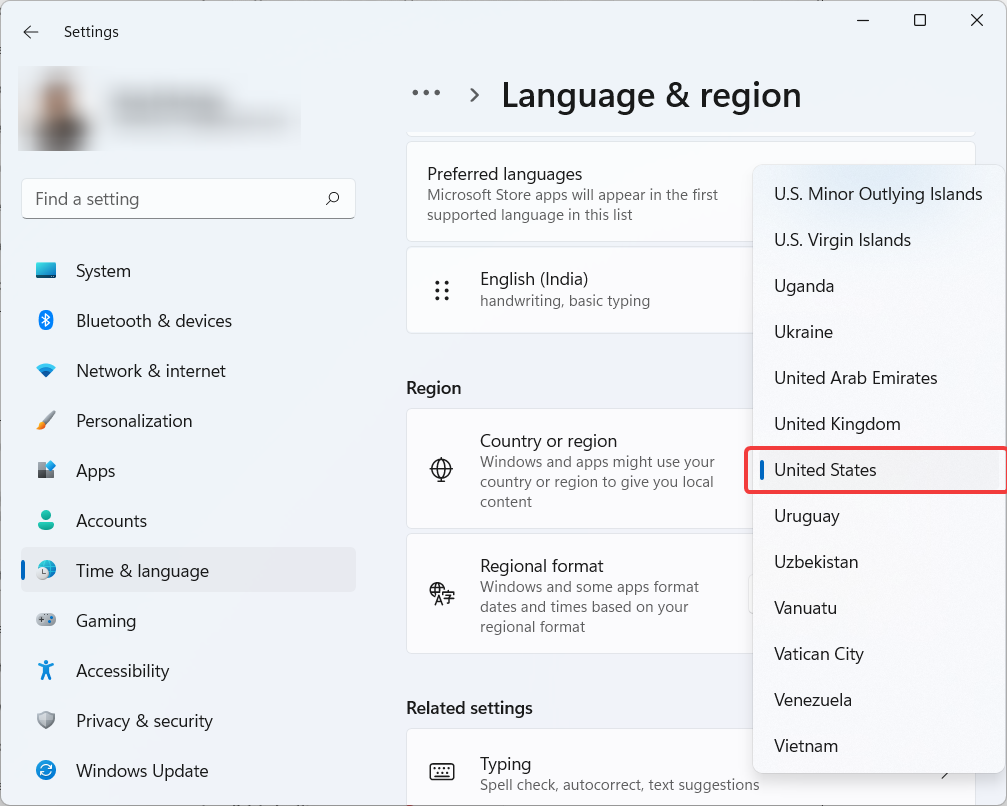Click the Language & region page title
This screenshot has width=1007, height=806.
tap(651, 96)
